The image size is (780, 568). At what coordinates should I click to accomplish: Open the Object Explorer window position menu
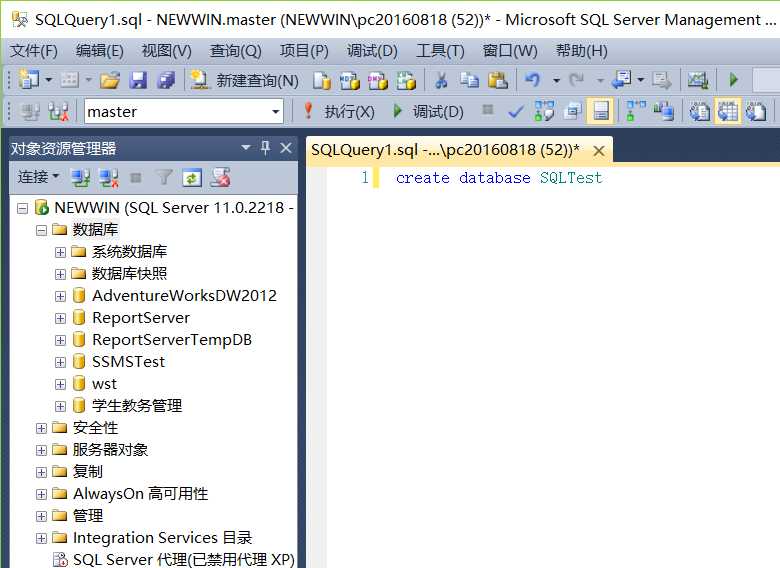pos(245,148)
